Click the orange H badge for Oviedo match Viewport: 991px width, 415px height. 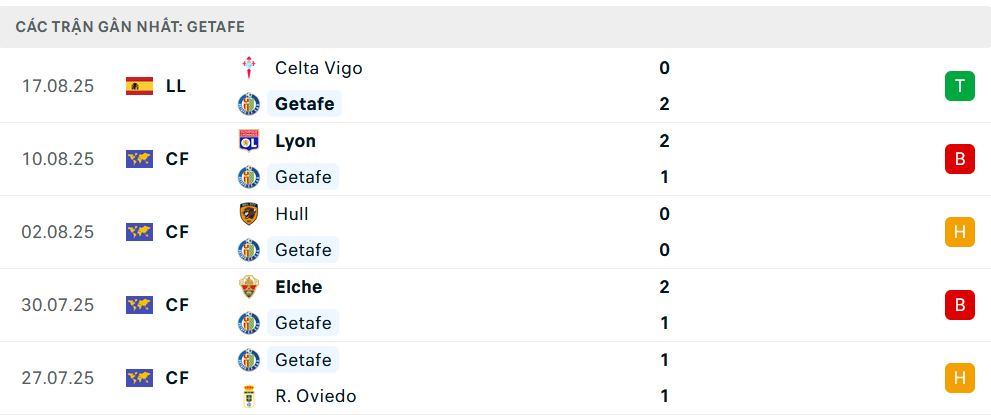(959, 378)
